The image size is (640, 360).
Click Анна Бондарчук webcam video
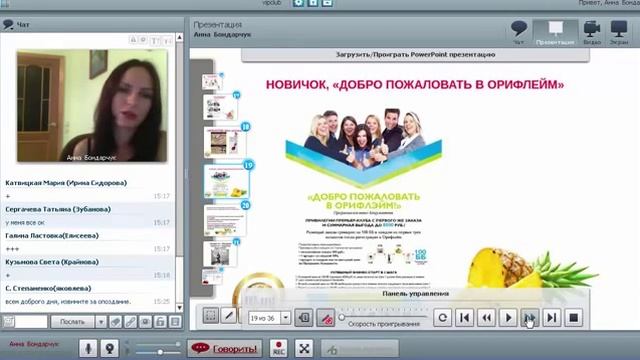click(x=92, y=106)
